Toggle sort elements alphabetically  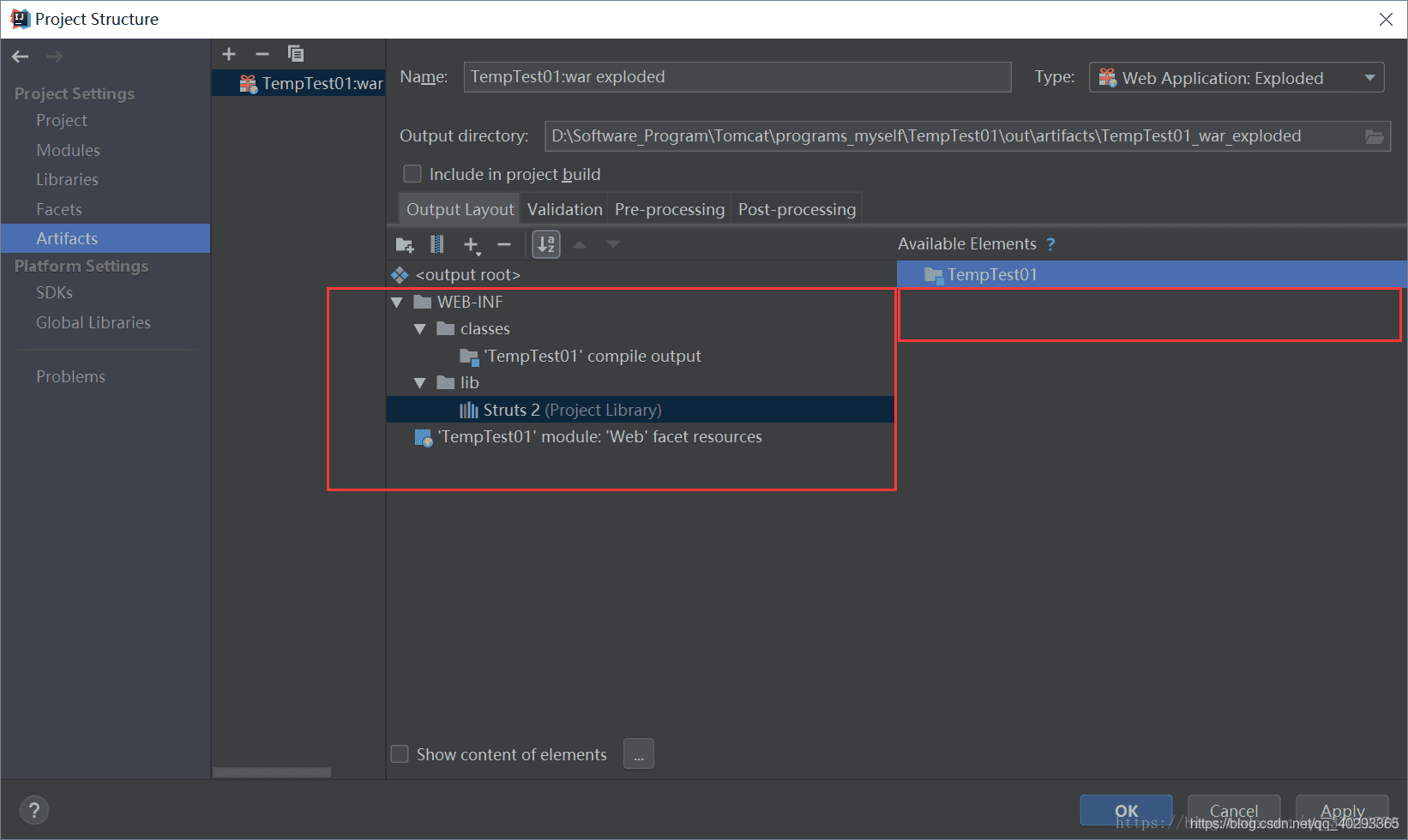546,244
